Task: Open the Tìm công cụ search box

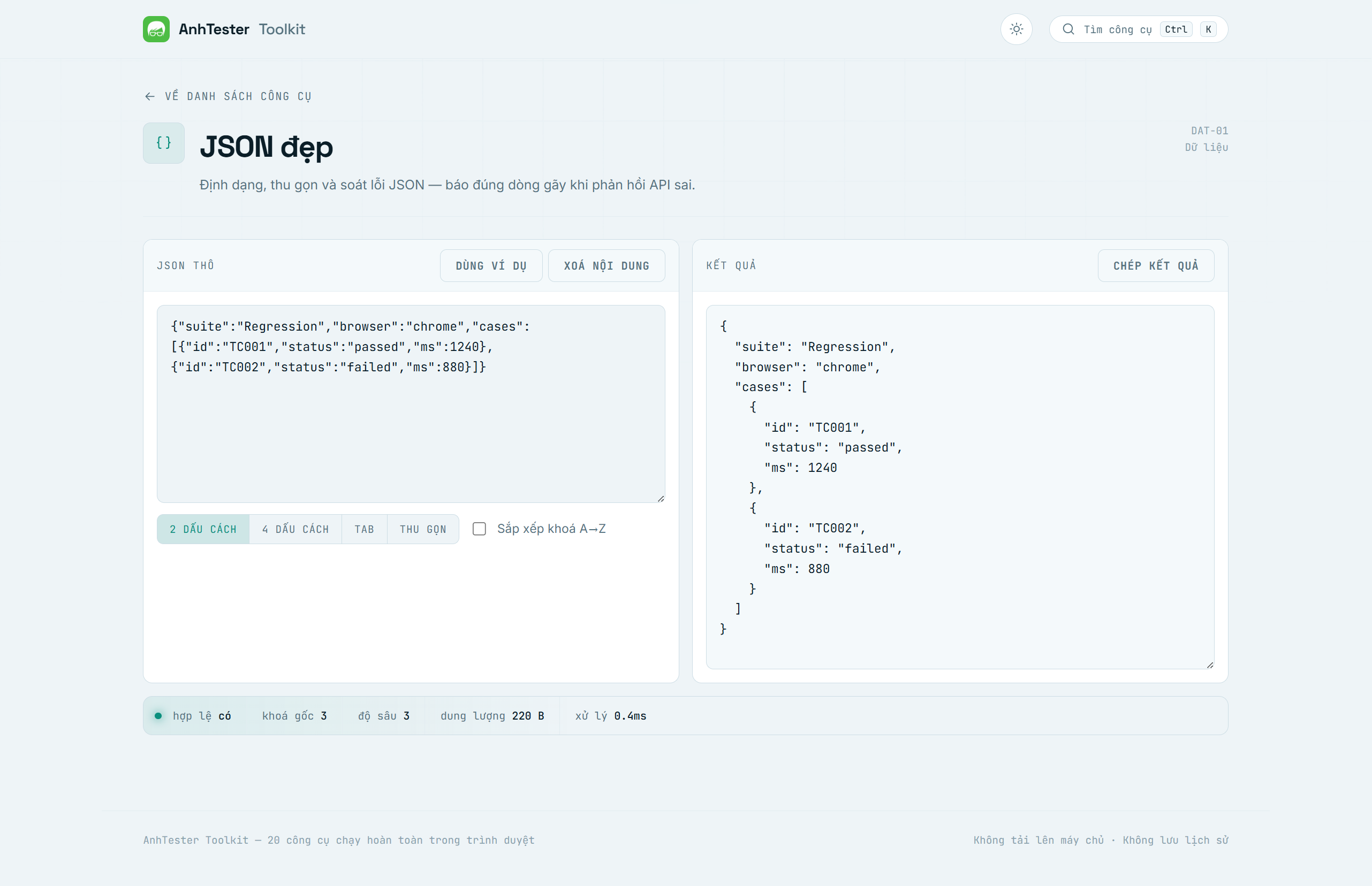Action: 1139,29
